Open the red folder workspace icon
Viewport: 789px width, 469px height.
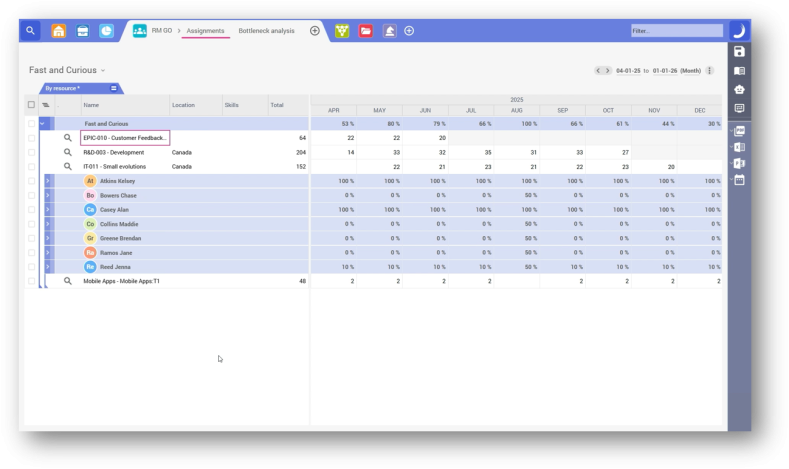(x=366, y=31)
